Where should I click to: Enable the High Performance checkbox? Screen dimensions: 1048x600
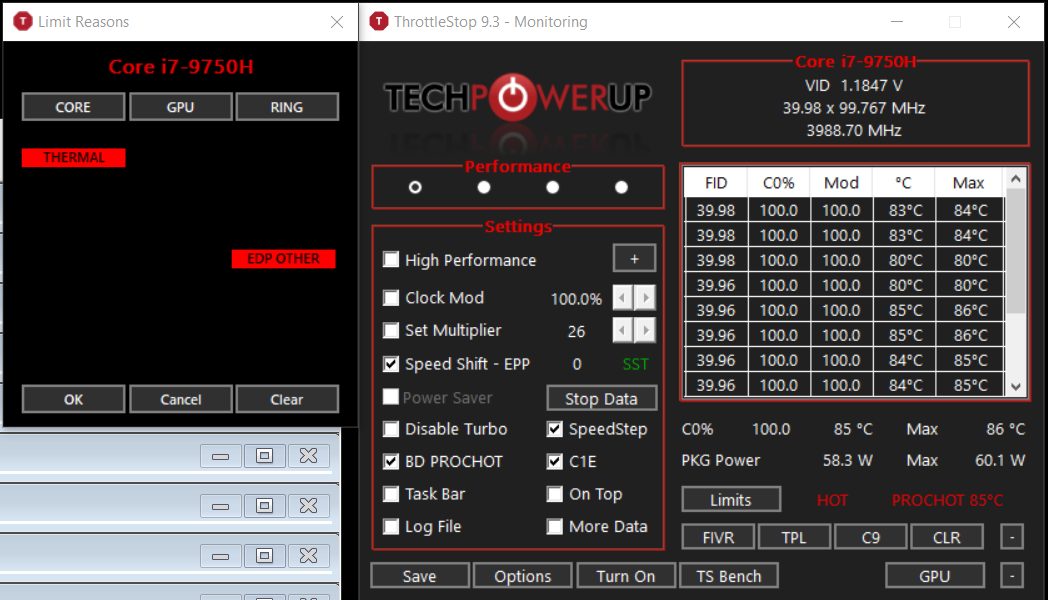click(x=391, y=259)
